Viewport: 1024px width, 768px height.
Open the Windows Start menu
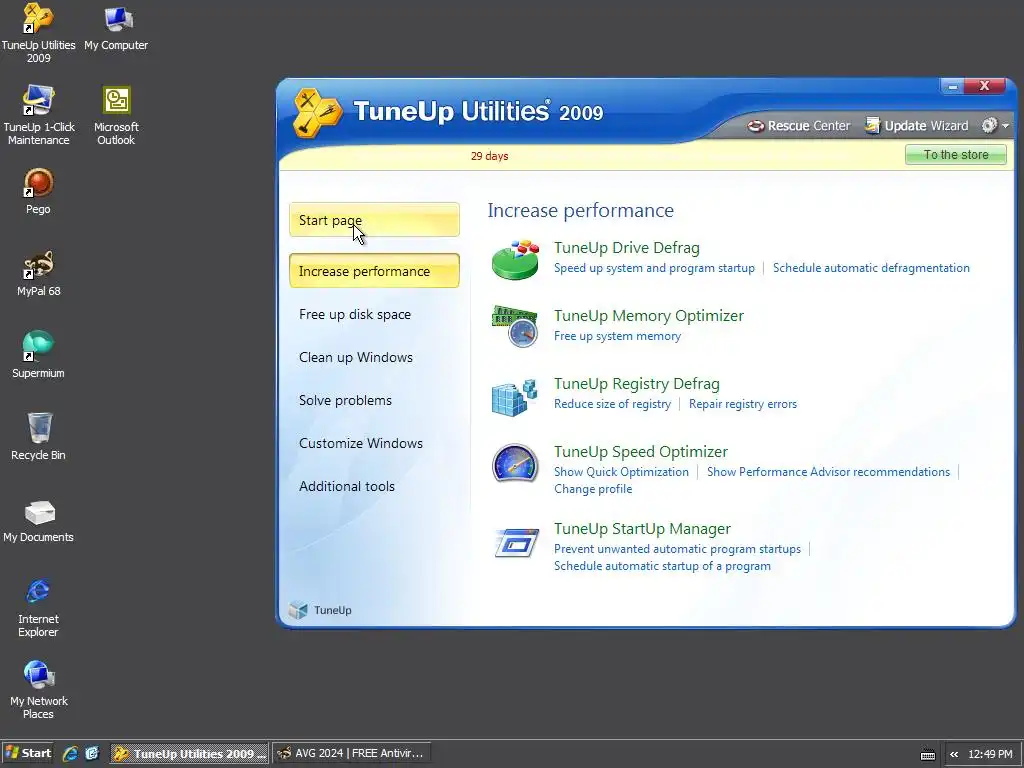(27, 754)
